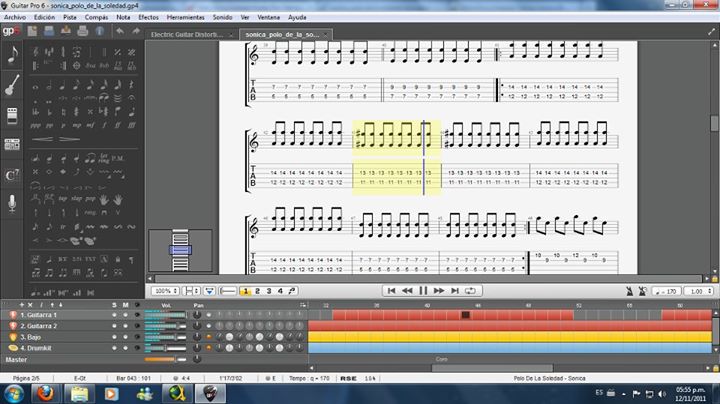Open the guitar instrument panel
The width and height of the screenshot is (720, 404).
click(13, 85)
